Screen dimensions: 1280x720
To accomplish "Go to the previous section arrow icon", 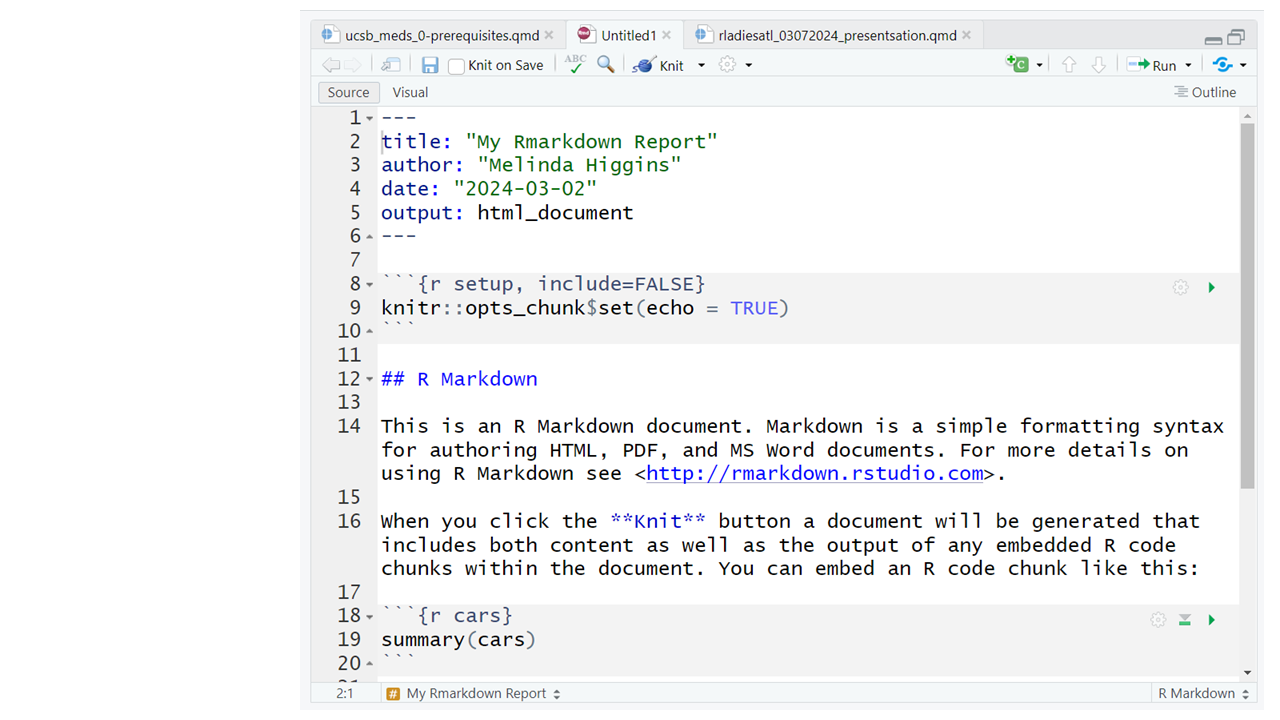I will tap(1069, 65).
